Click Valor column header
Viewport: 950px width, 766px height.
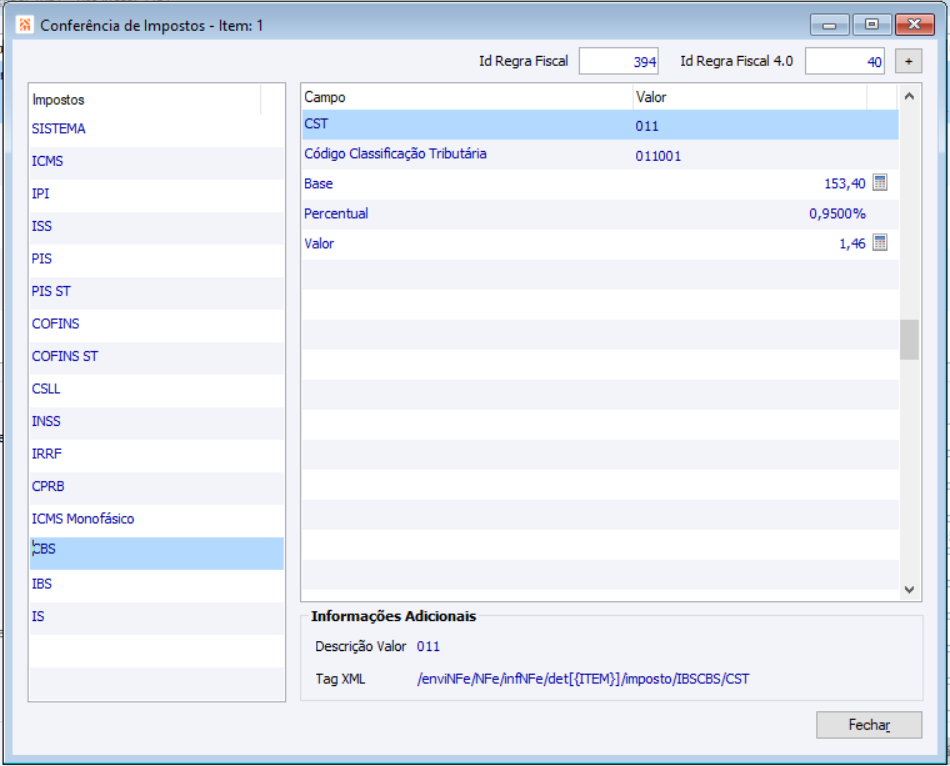[749, 98]
